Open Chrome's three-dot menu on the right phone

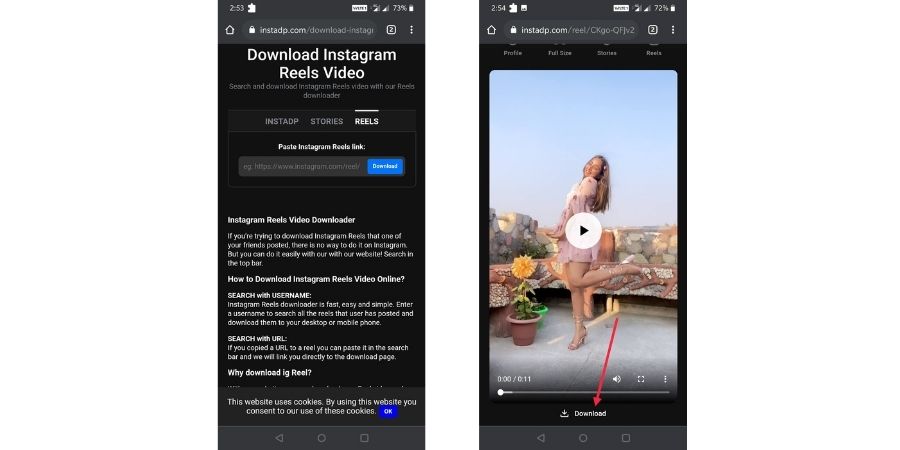[673, 30]
